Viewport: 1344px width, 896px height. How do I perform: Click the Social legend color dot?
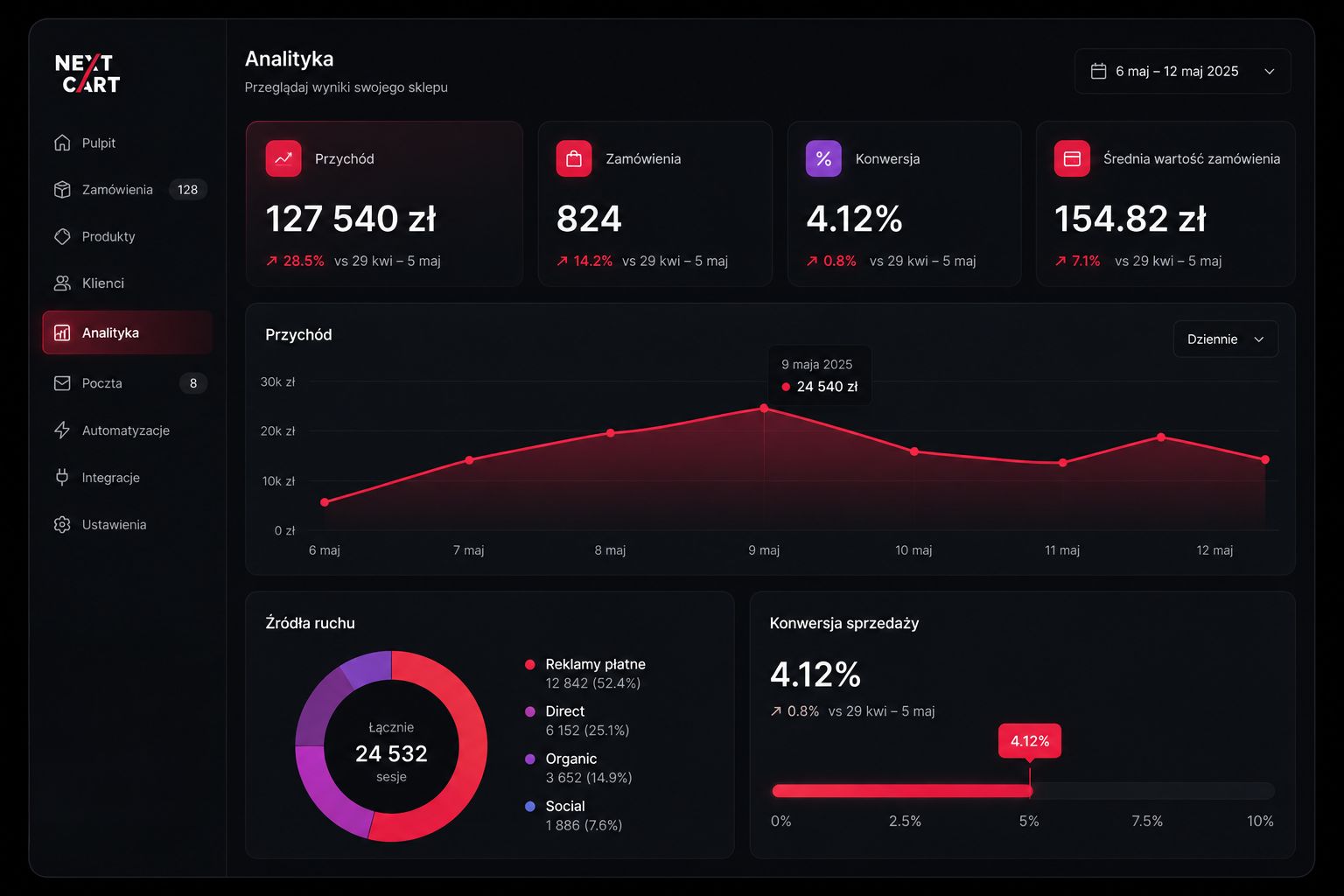pyautogui.click(x=530, y=806)
